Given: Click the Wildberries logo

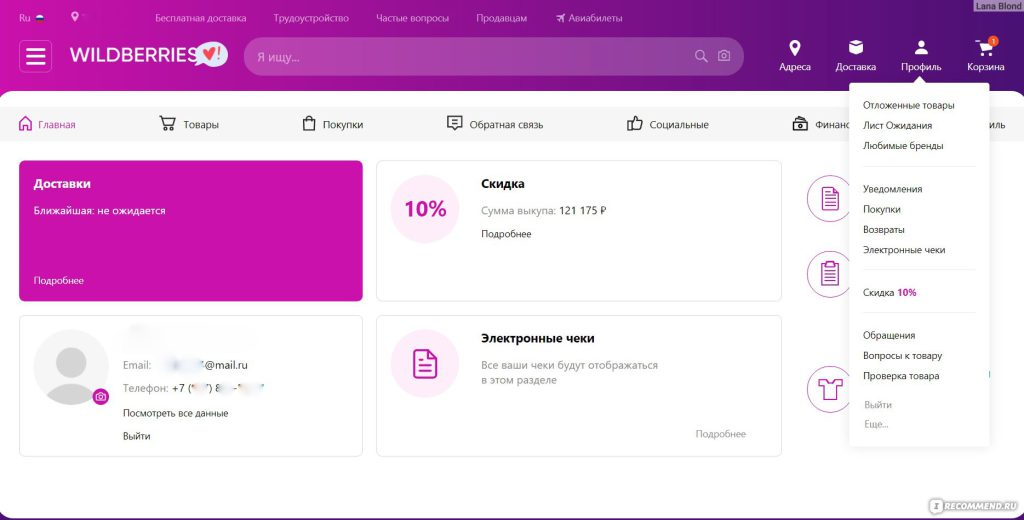Looking at the screenshot, I should point(149,55).
